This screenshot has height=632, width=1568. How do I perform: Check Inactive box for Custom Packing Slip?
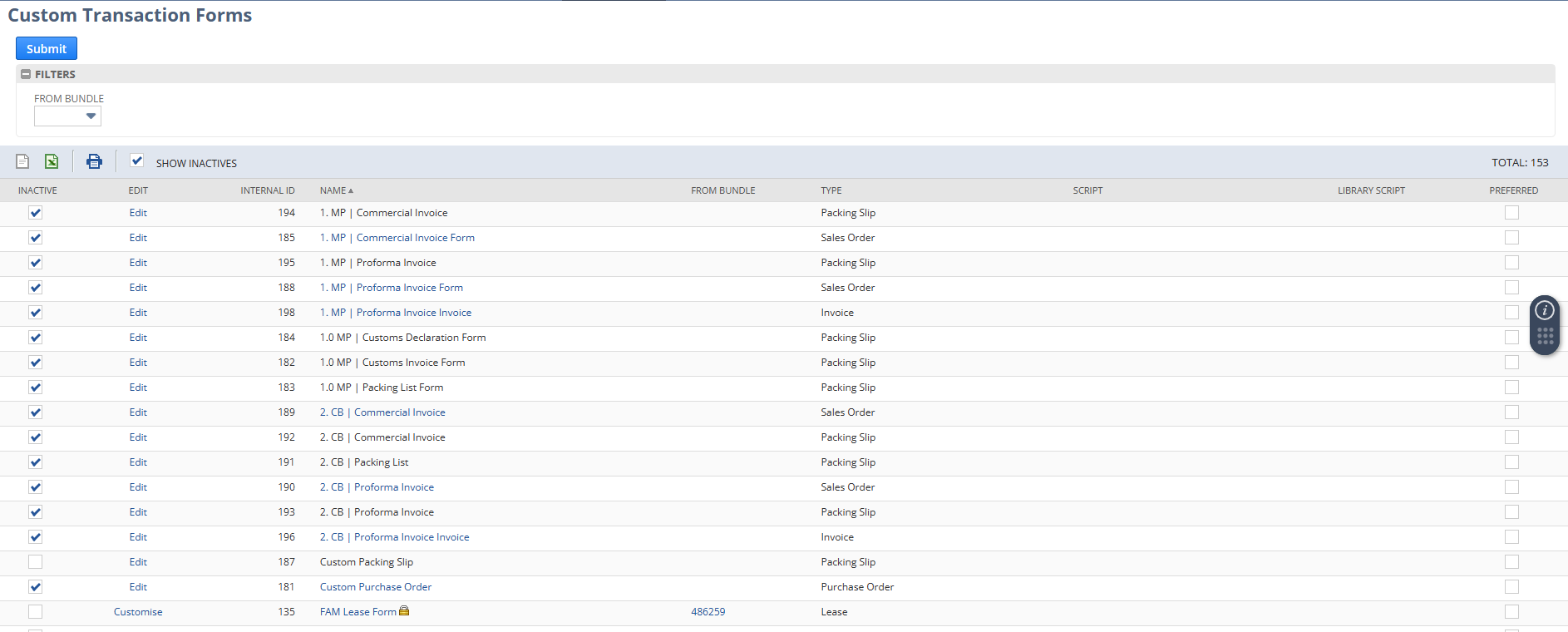tap(35, 562)
